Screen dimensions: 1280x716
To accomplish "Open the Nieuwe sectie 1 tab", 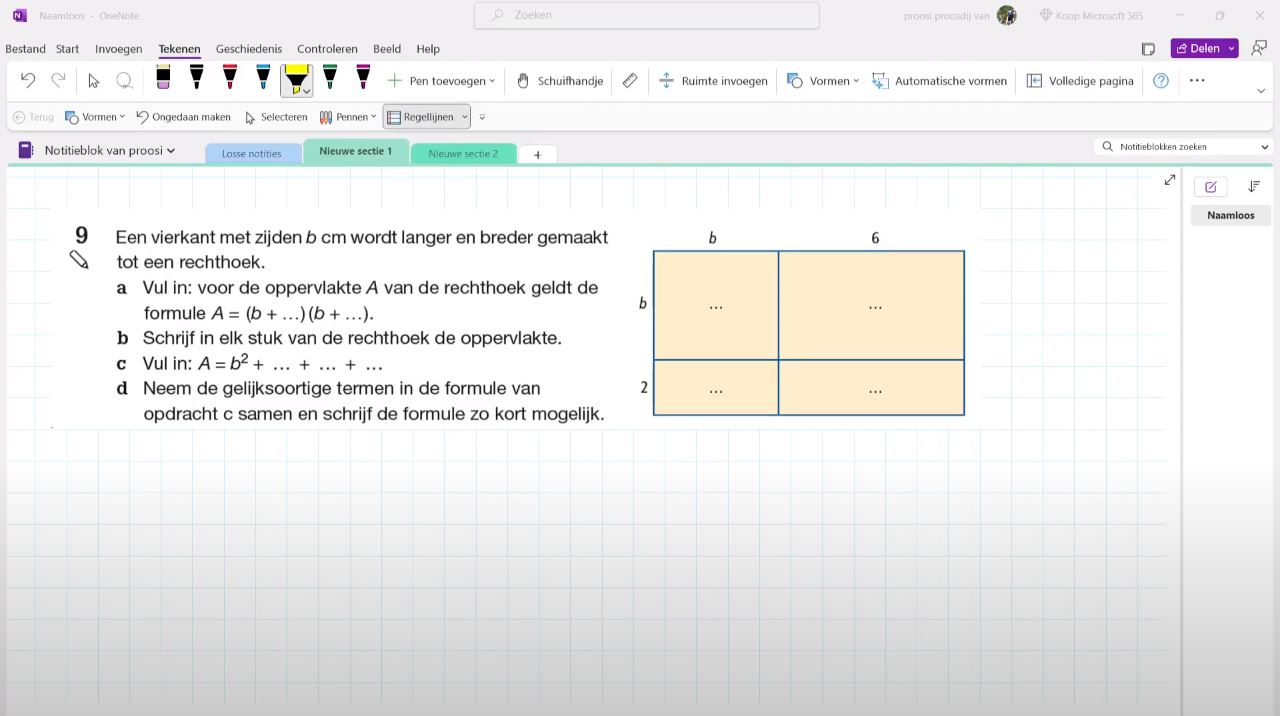I will pos(355,151).
